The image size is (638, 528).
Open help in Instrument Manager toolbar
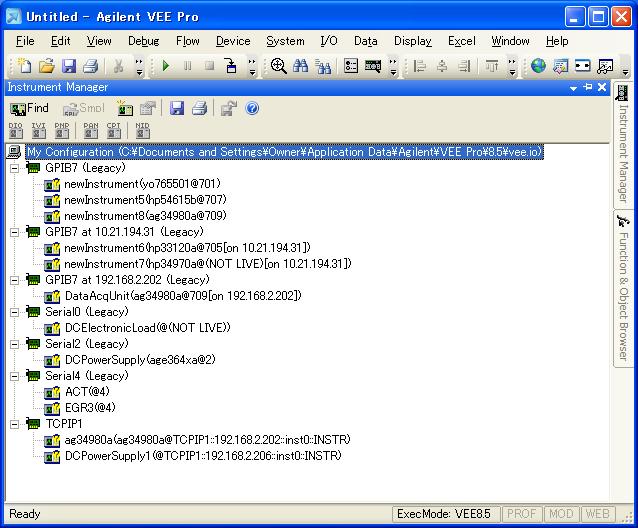click(252, 108)
